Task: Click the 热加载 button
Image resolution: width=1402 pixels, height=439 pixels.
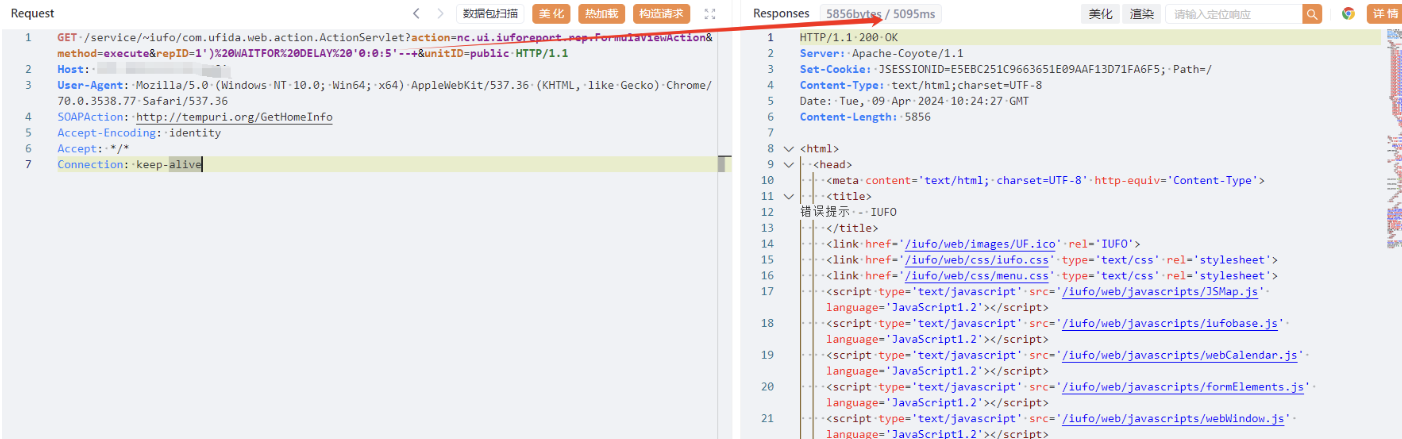Action: (601, 14)
